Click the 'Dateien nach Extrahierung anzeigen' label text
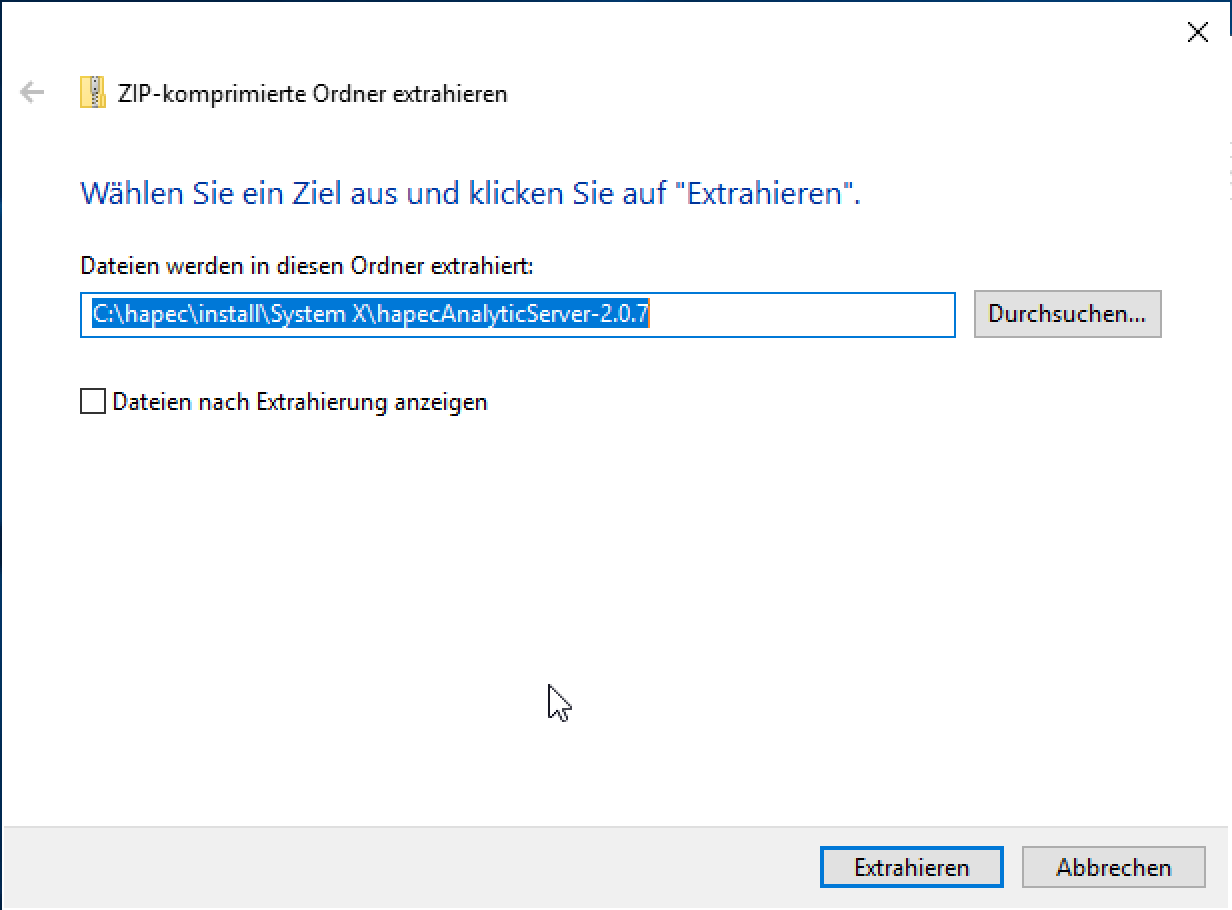Viewport: 1232px width, 910px height. click(299, 402)
